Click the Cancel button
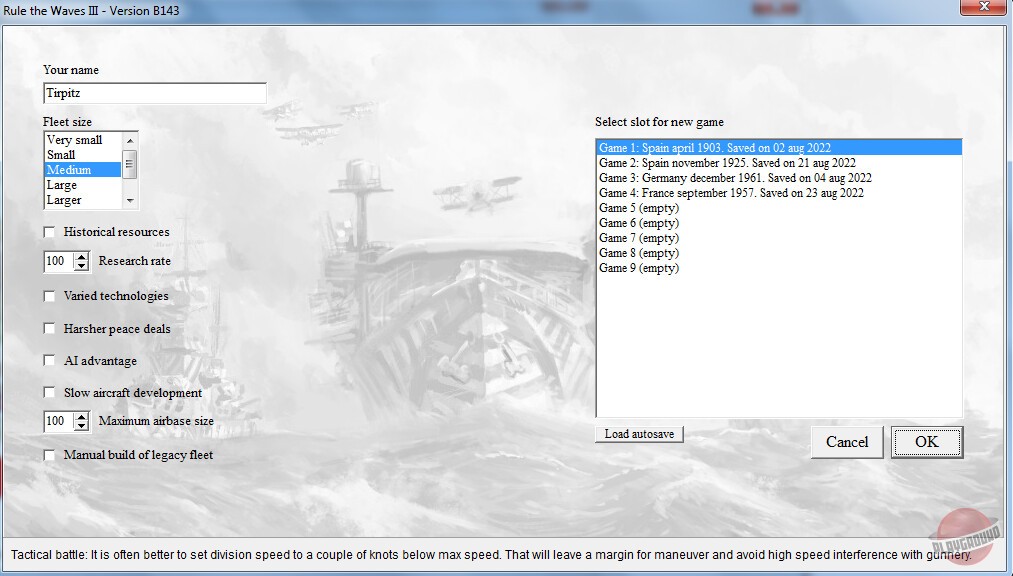The image size is (1013, 576). pos(846,442)
